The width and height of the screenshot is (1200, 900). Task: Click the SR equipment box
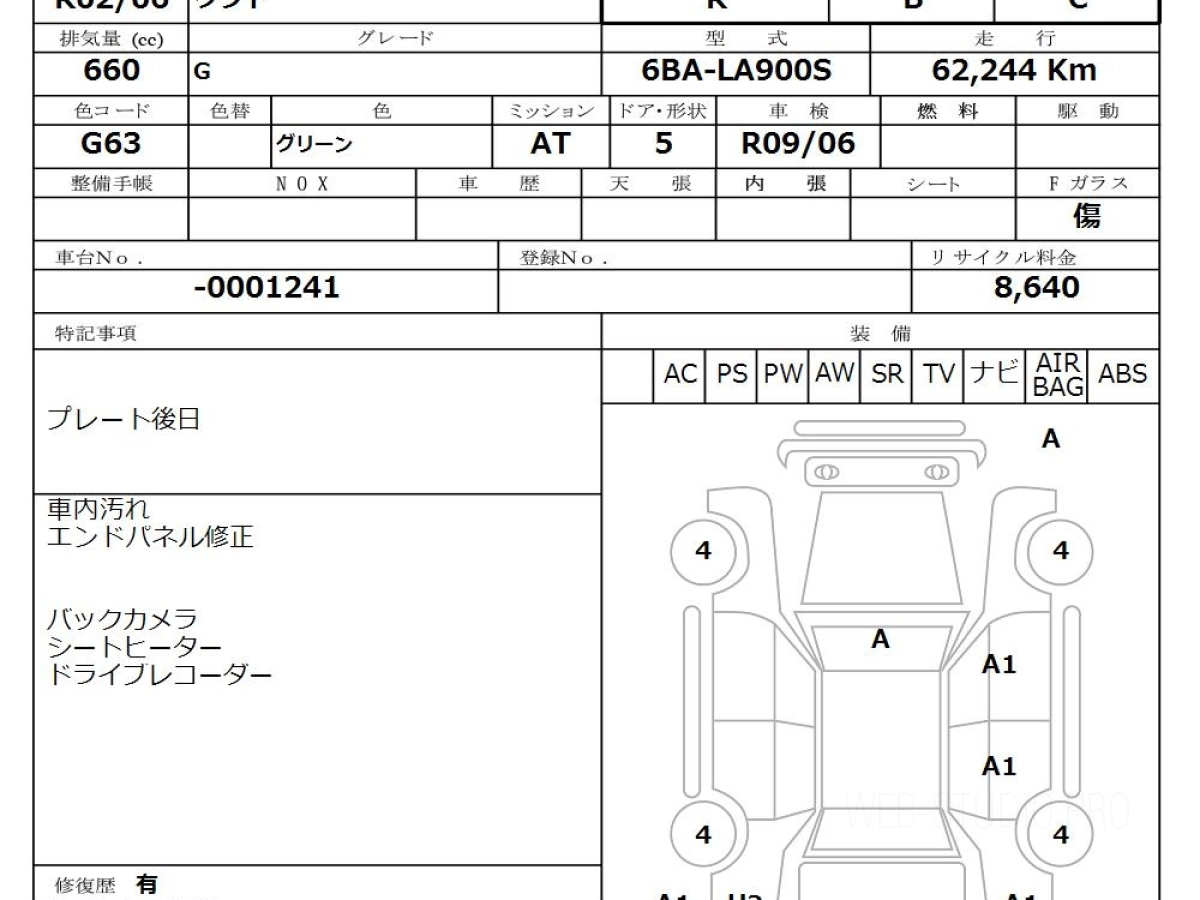888,374
